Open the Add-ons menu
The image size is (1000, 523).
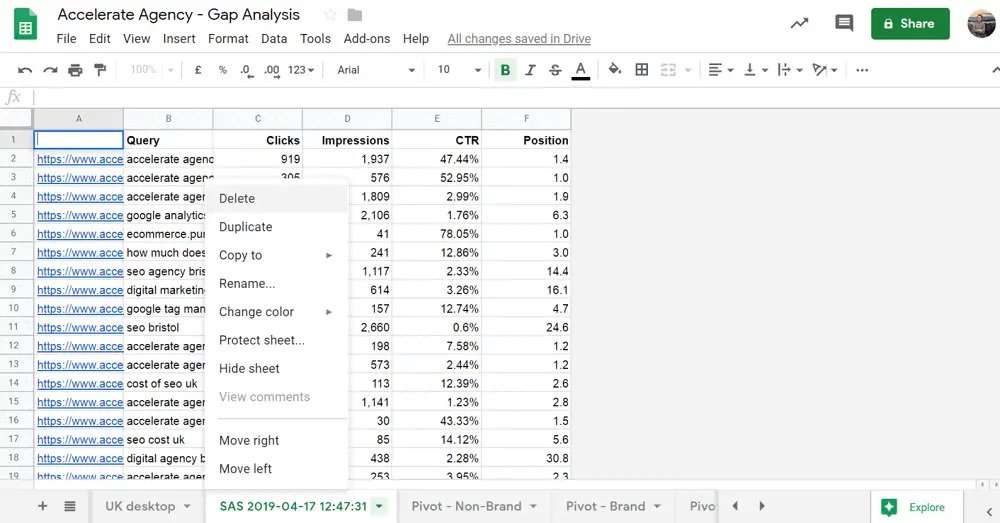367,39
